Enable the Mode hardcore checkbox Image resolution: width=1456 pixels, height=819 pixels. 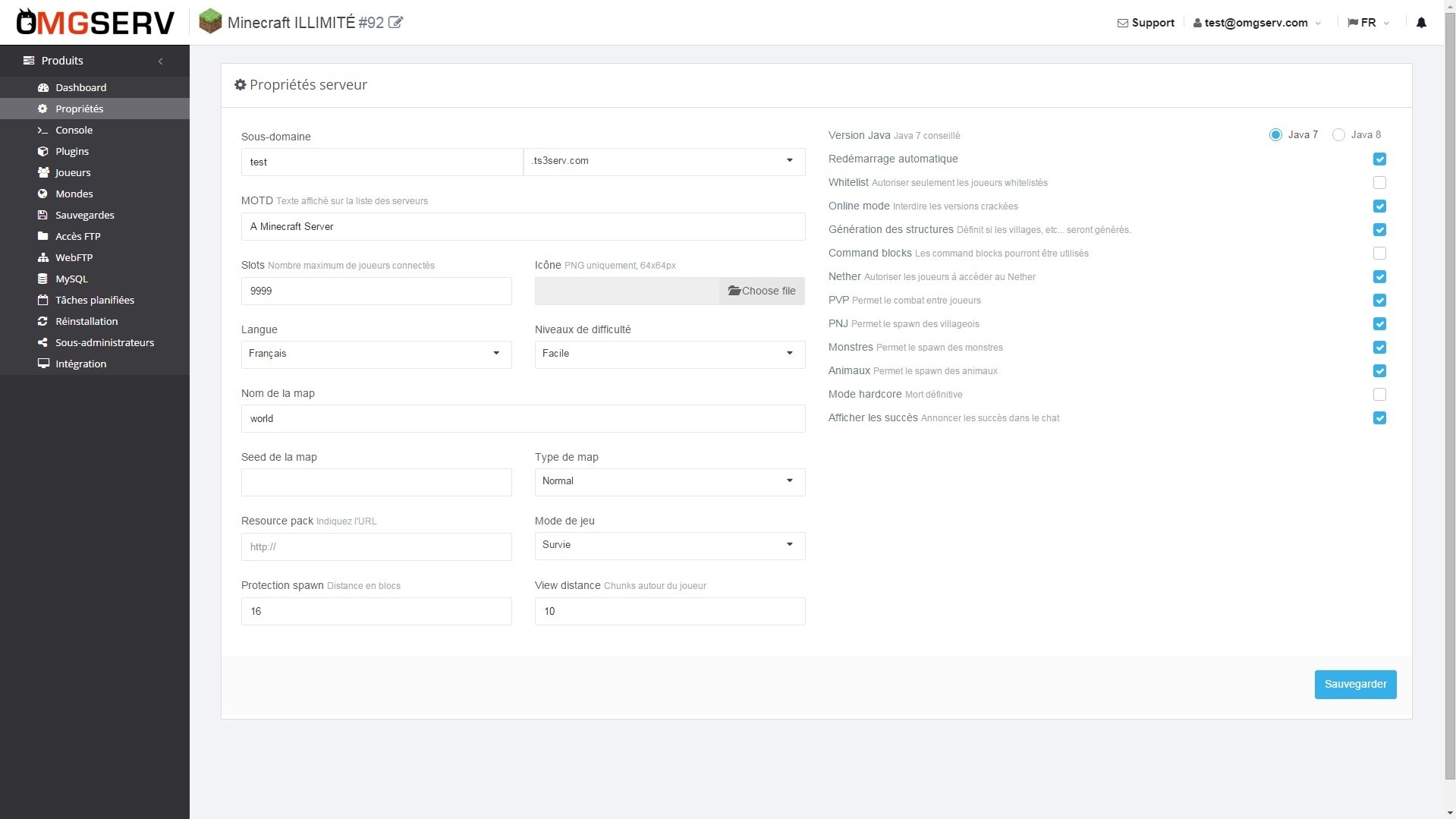pos(1379,395)
